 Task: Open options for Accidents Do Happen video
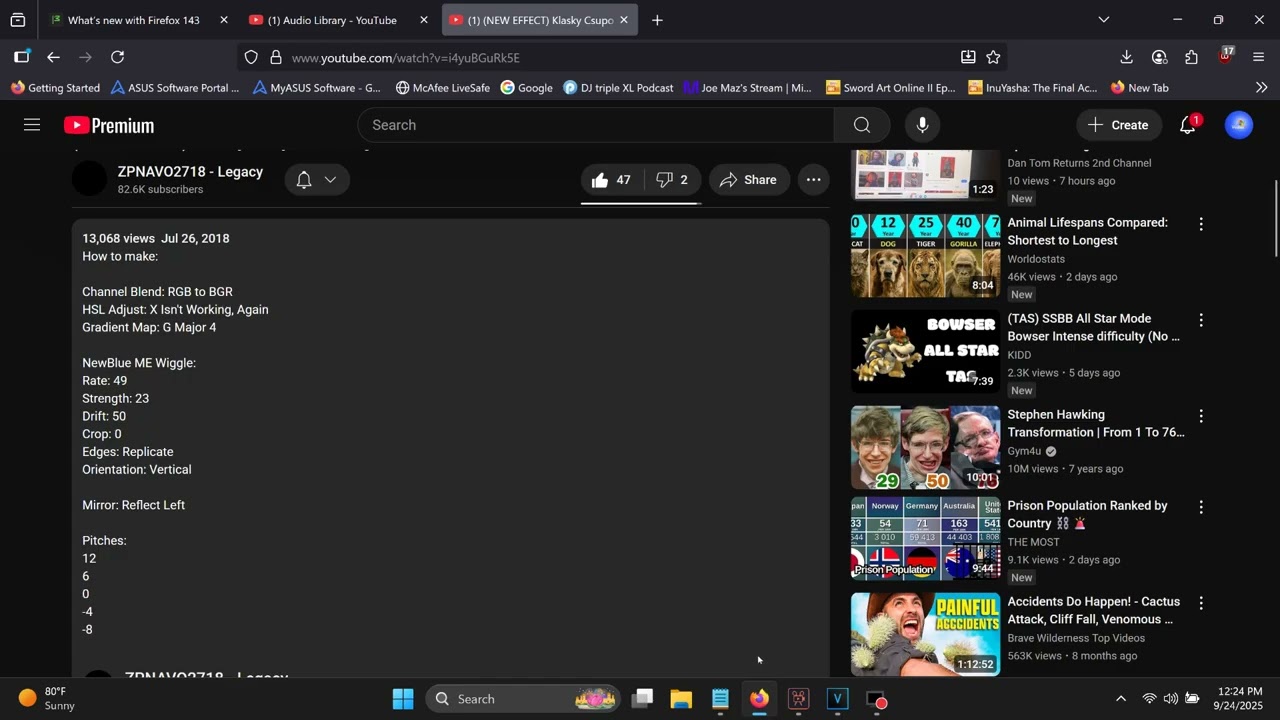tap(1201, 603)
